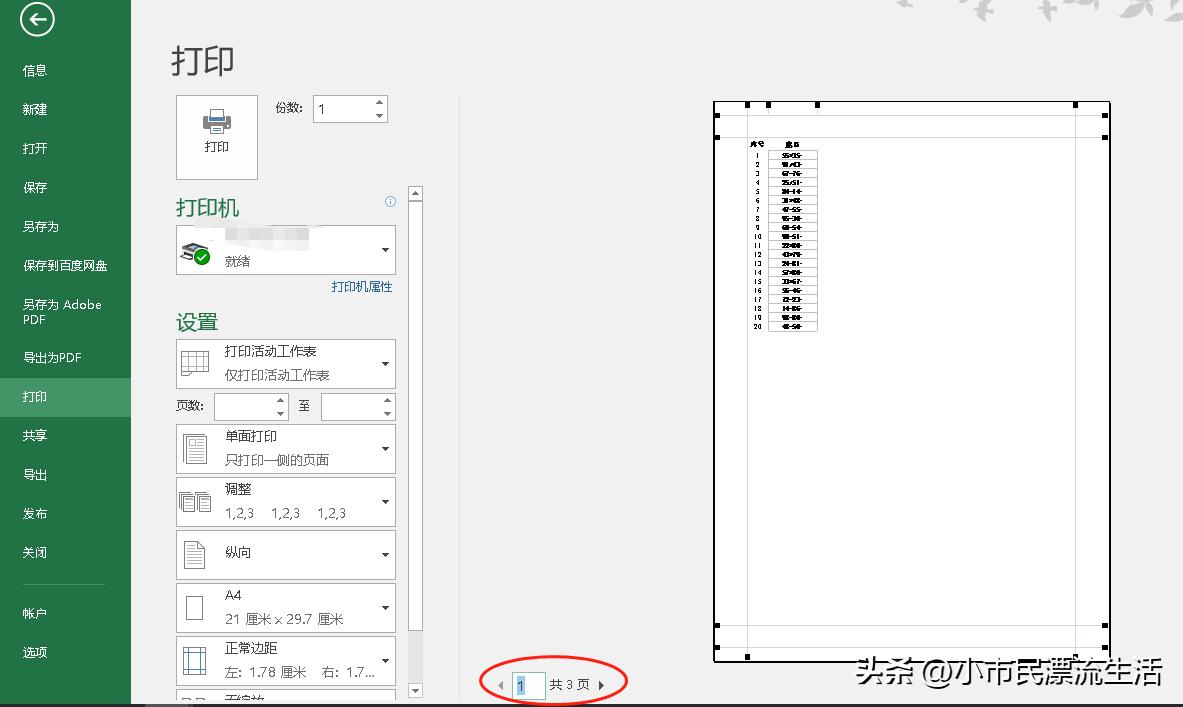
Task: Click the scaling adjustment (调整) icon
Action: (195, 500)
